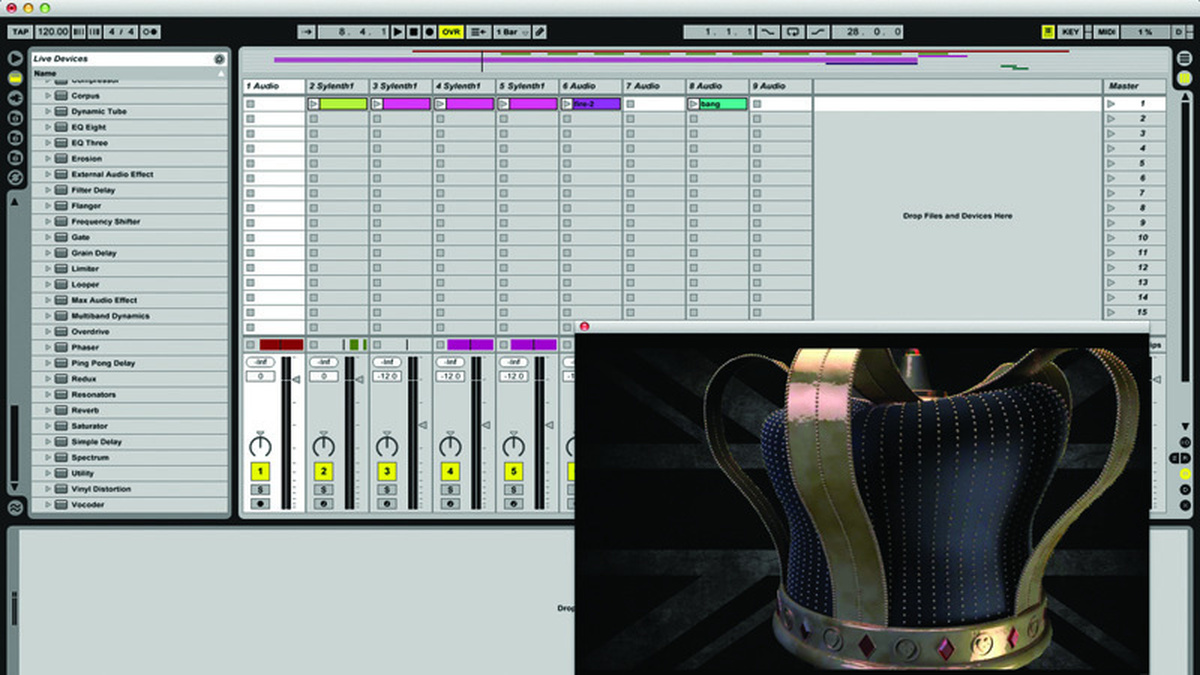Viewport: 1200px width, 675px height.
Task: Toggle the metronome in the top bar
Action: [x=150, y=32]
